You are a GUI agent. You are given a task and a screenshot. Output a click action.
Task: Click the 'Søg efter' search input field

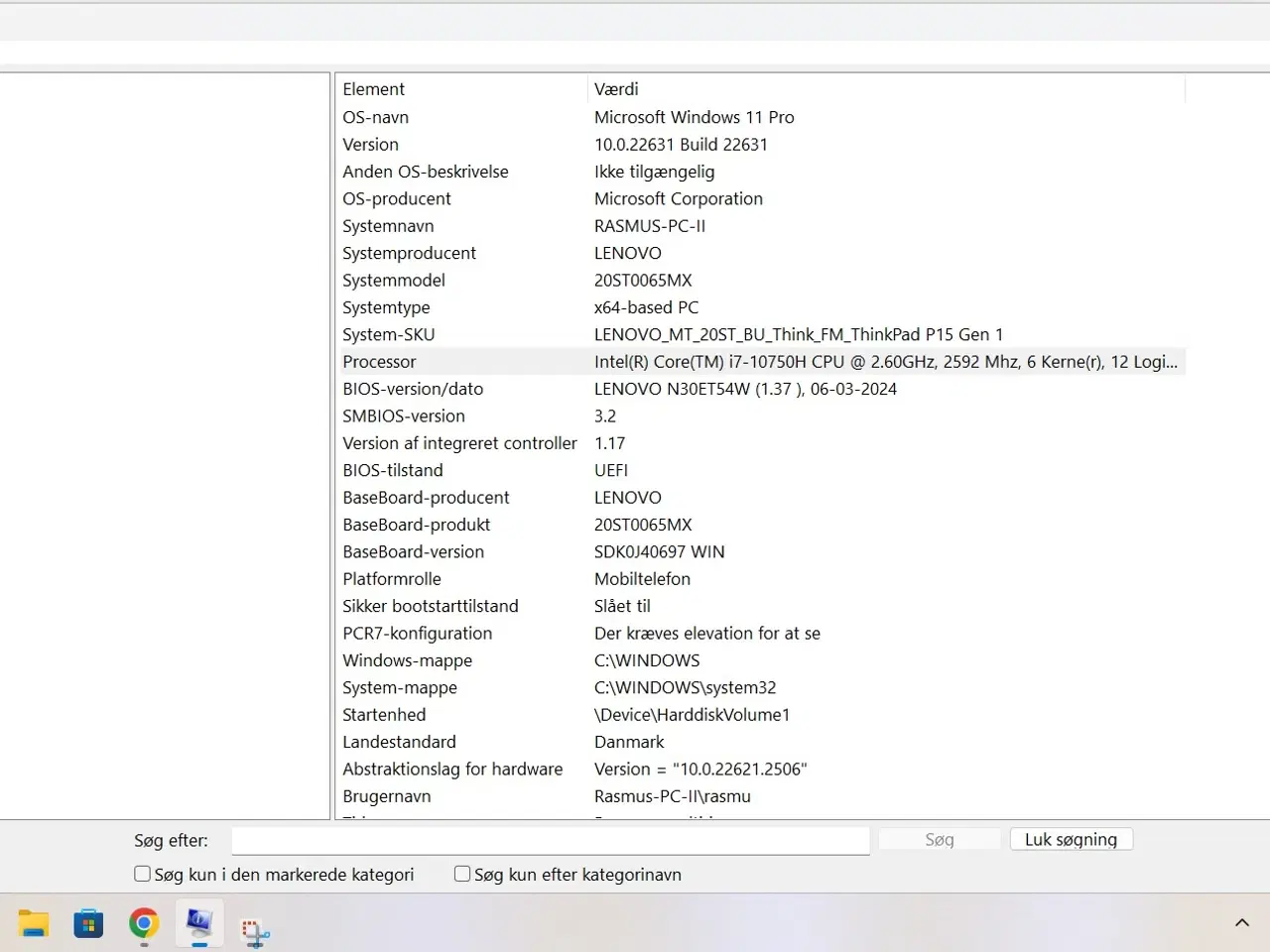coord(551,840)
